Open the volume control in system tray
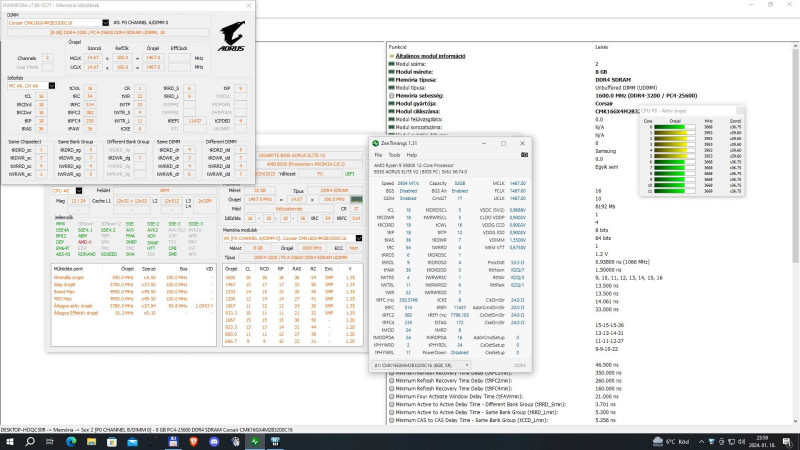Viewport: 800px width, 450px height. coord(741,442)
